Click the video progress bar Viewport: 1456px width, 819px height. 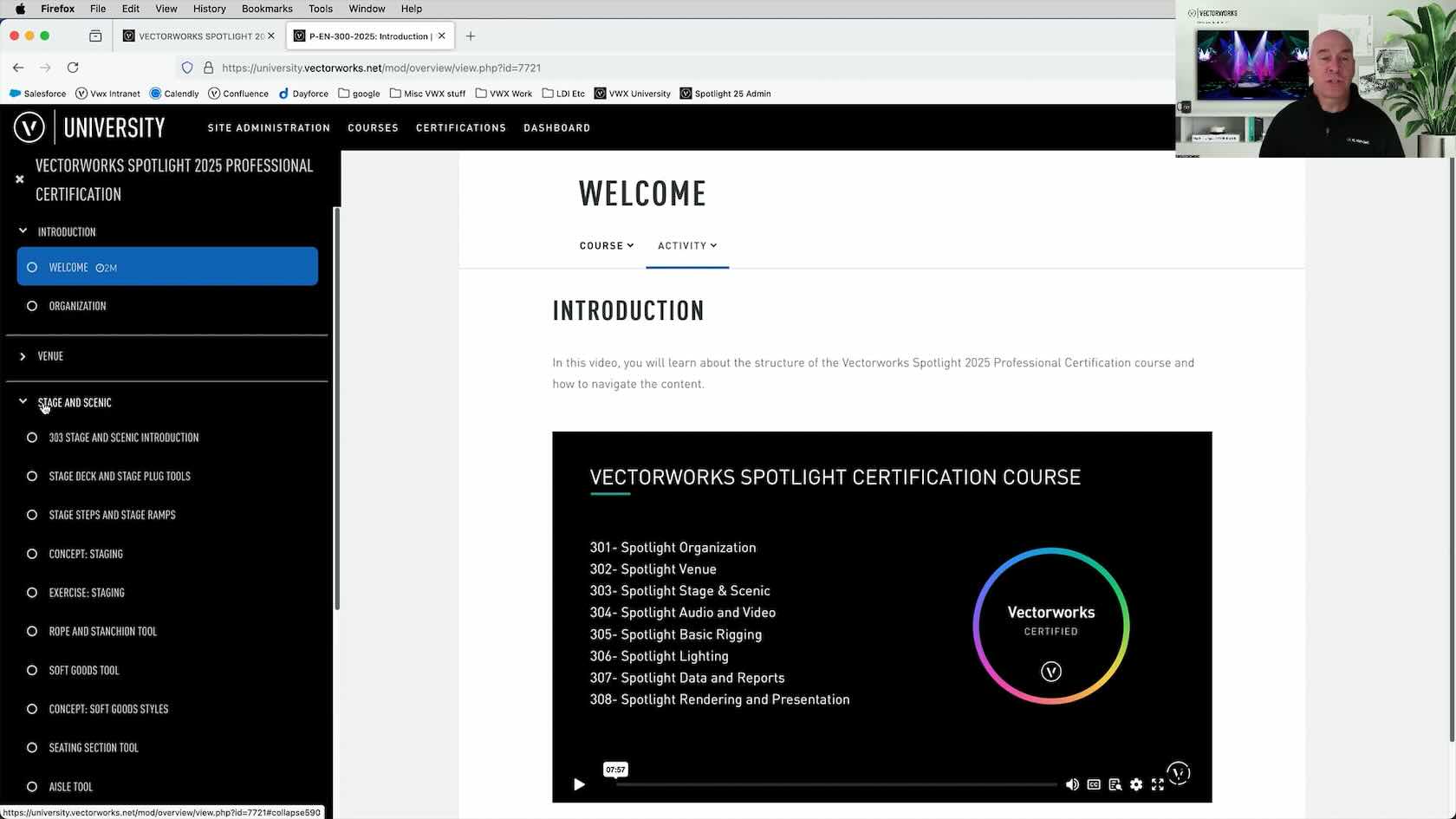(836, 784)
